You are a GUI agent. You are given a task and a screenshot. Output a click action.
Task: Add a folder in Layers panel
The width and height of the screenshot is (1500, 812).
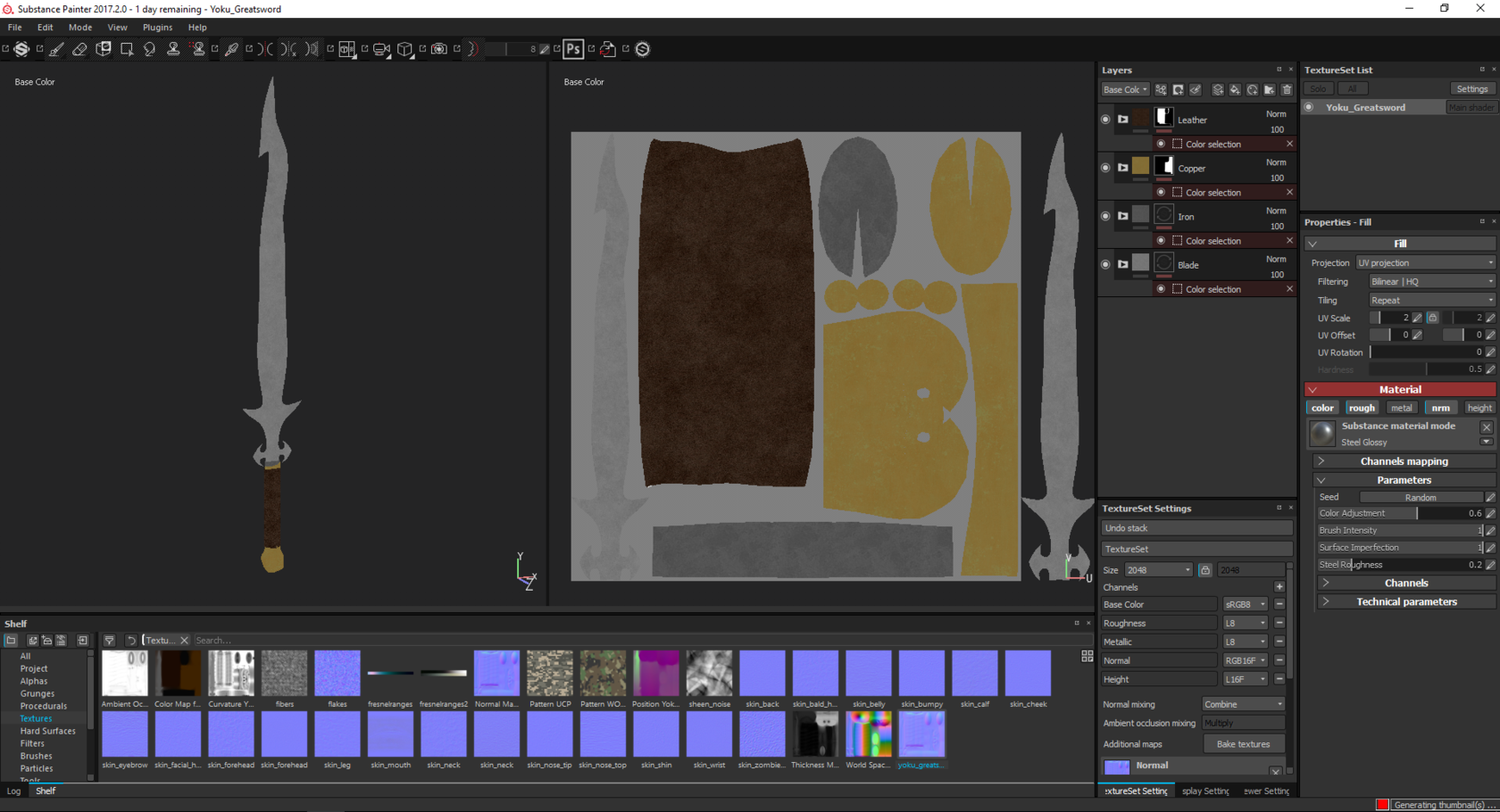click(x=1269, y=89)
